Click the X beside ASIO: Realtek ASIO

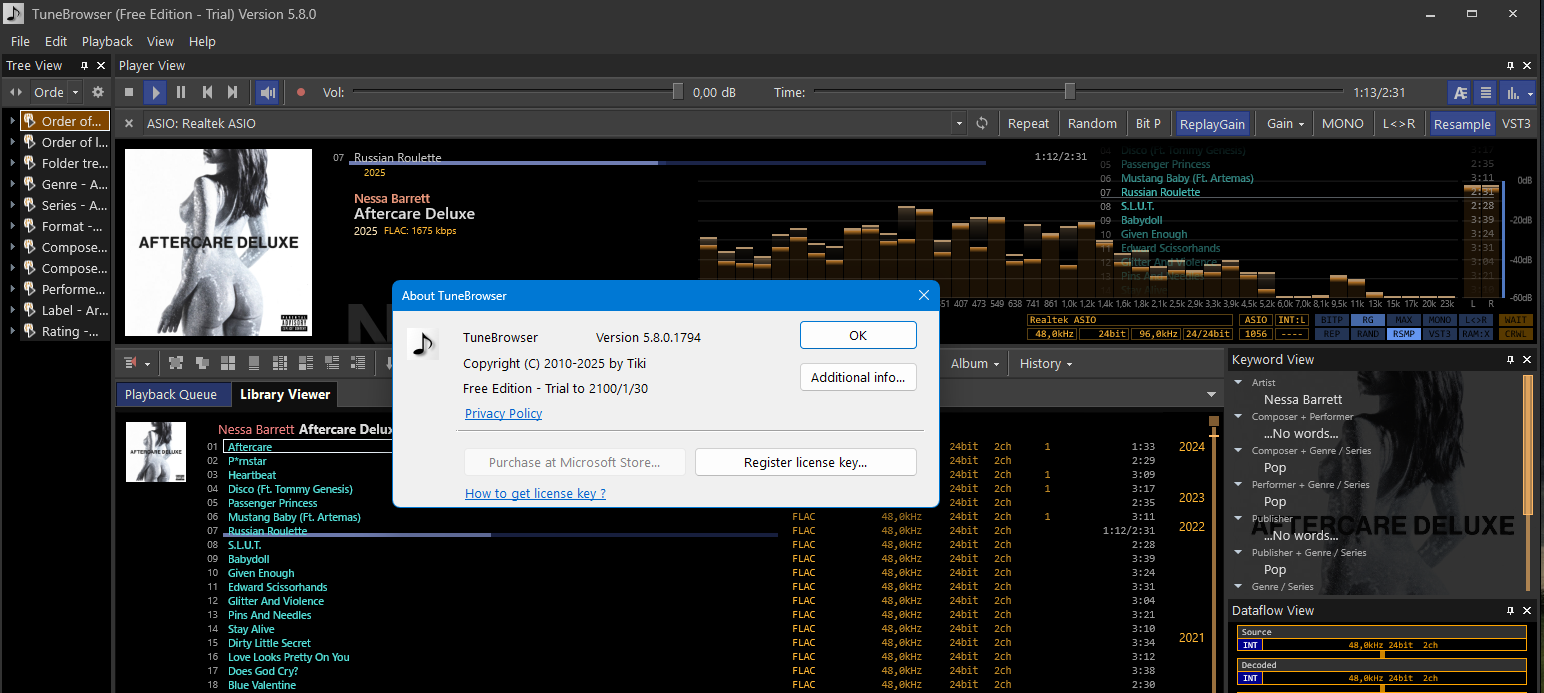point(129,124)
